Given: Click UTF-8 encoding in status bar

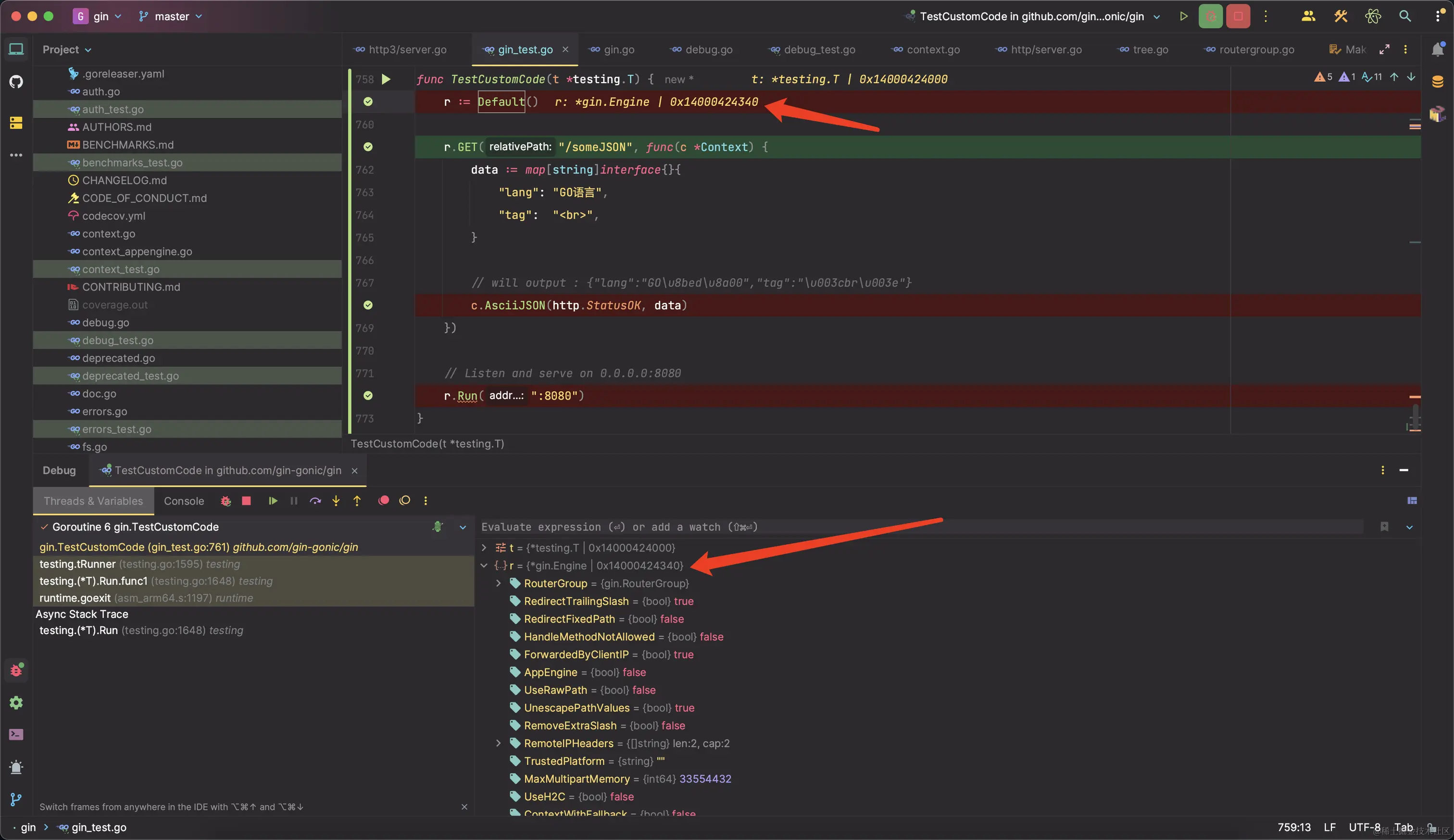Looking at the screenshot, I should point(1365,827).
